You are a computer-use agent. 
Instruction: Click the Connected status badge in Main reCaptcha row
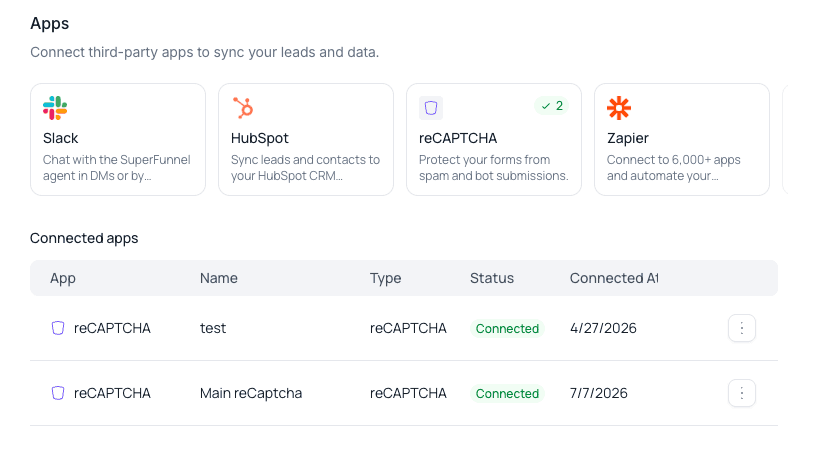click(x=507, y=393)
